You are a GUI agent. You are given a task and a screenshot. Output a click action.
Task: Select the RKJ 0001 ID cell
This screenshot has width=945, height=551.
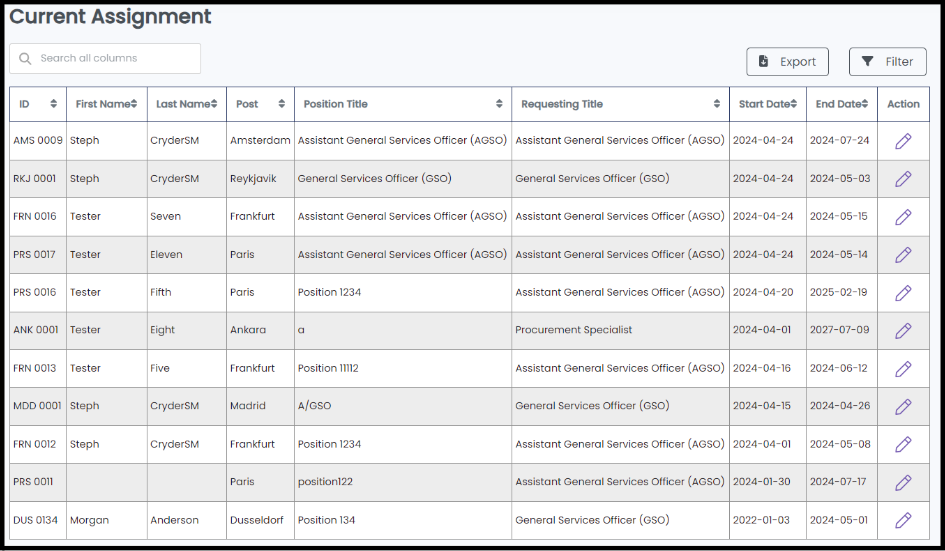(x=38, y=178)
